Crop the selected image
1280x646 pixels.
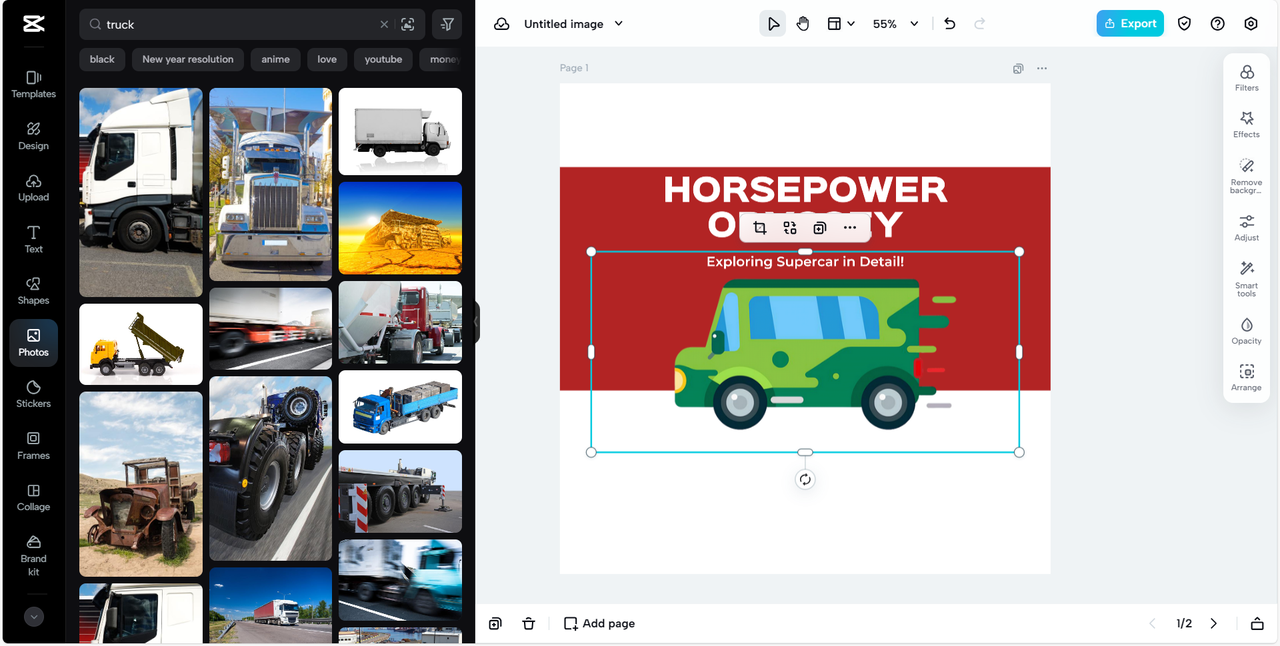(x=760, y=228)
